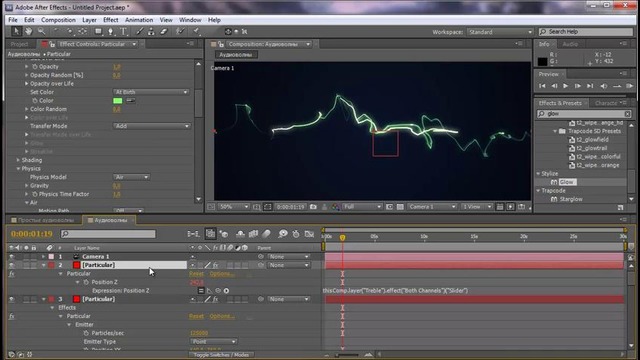Click the timeline layer search field
Screen dimensions: 640x360
[x=108, y=234]
